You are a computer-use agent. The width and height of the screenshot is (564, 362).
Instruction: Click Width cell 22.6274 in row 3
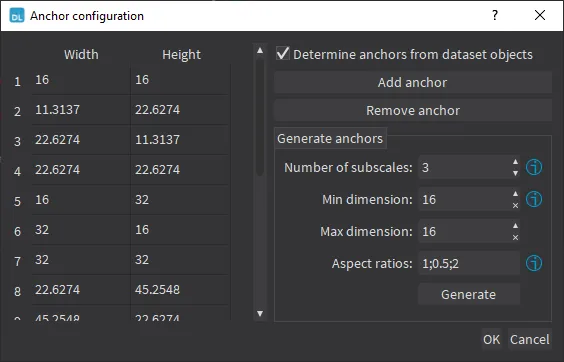point(81,140)
